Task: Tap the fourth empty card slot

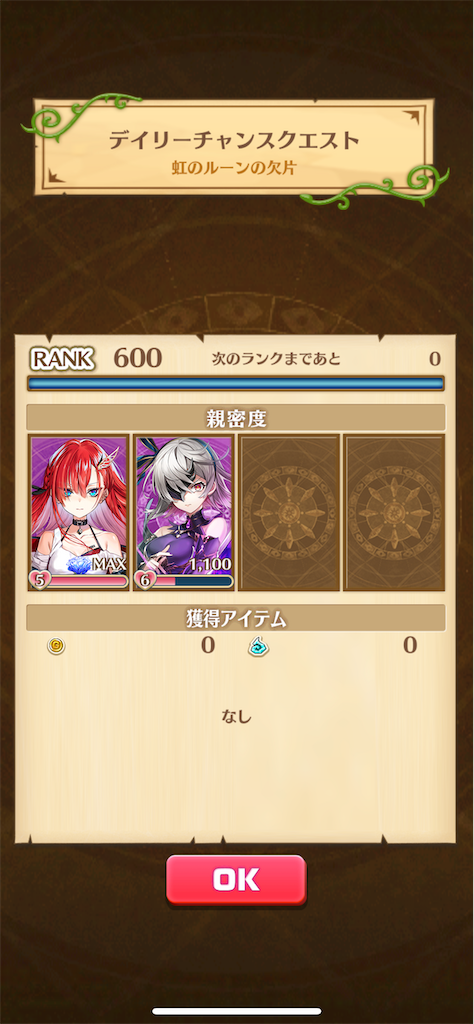Action: click(x=394, y=513)
